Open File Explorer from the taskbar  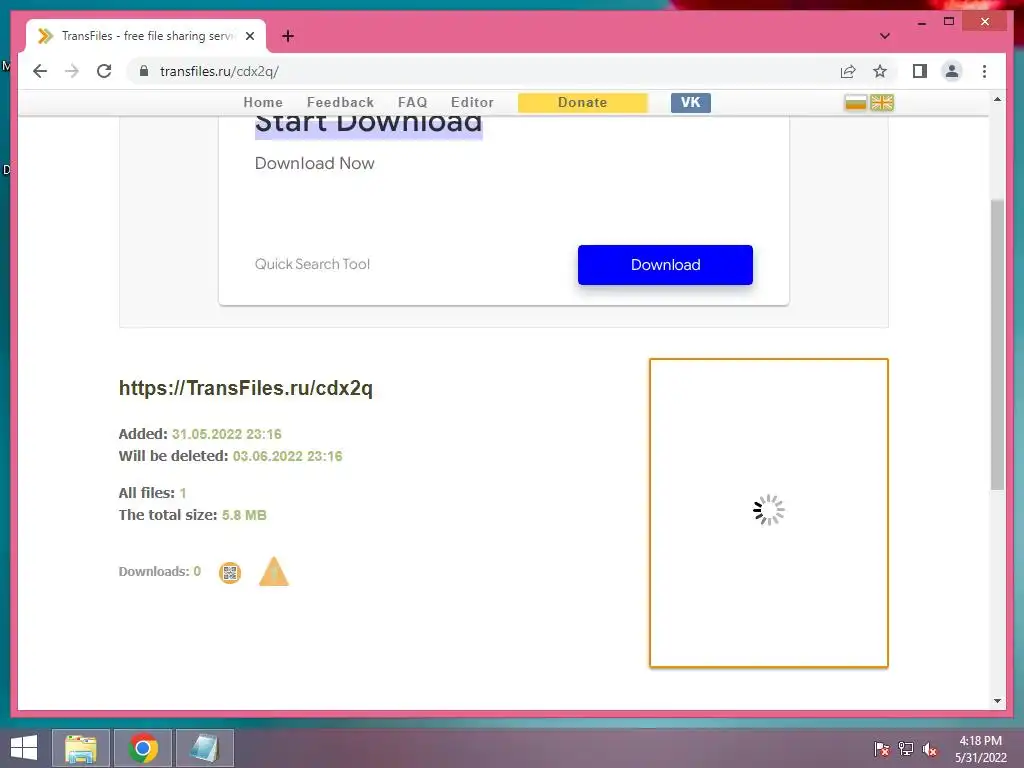pyautogui.click(x=81, y=748)
